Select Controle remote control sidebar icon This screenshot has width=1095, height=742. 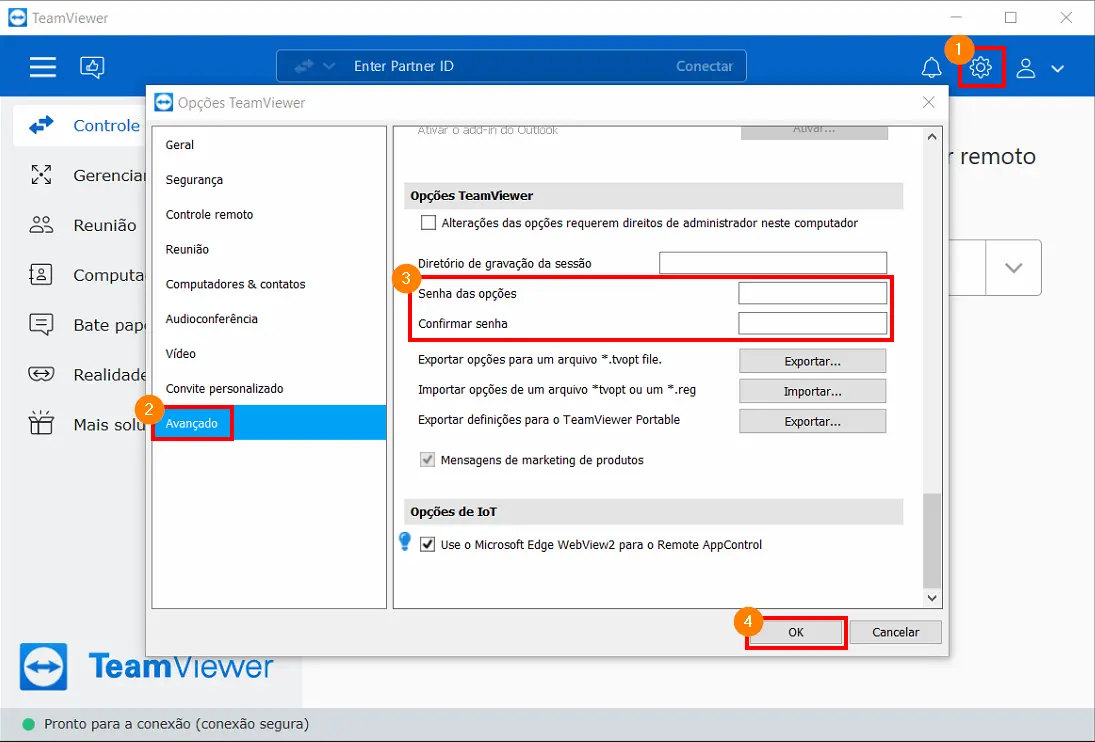coord(41,125)
